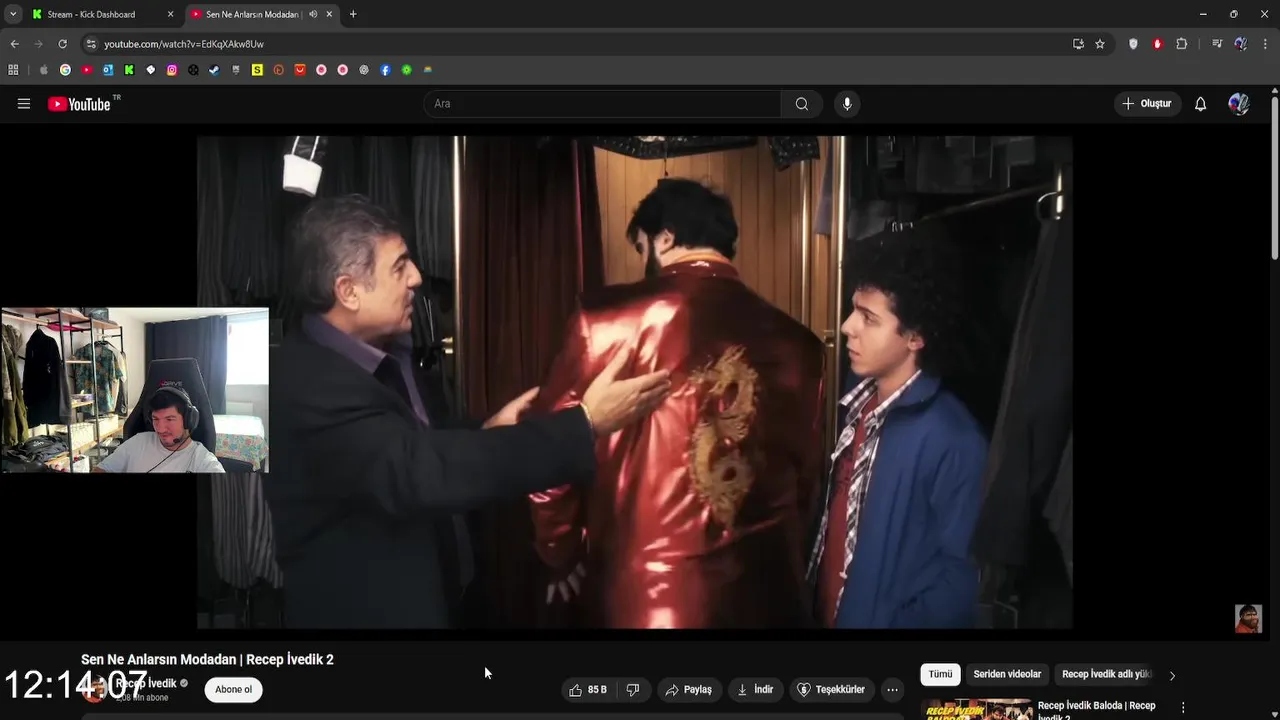
Task: Close the Kick Dashboard tab
Action: point(170,14)
